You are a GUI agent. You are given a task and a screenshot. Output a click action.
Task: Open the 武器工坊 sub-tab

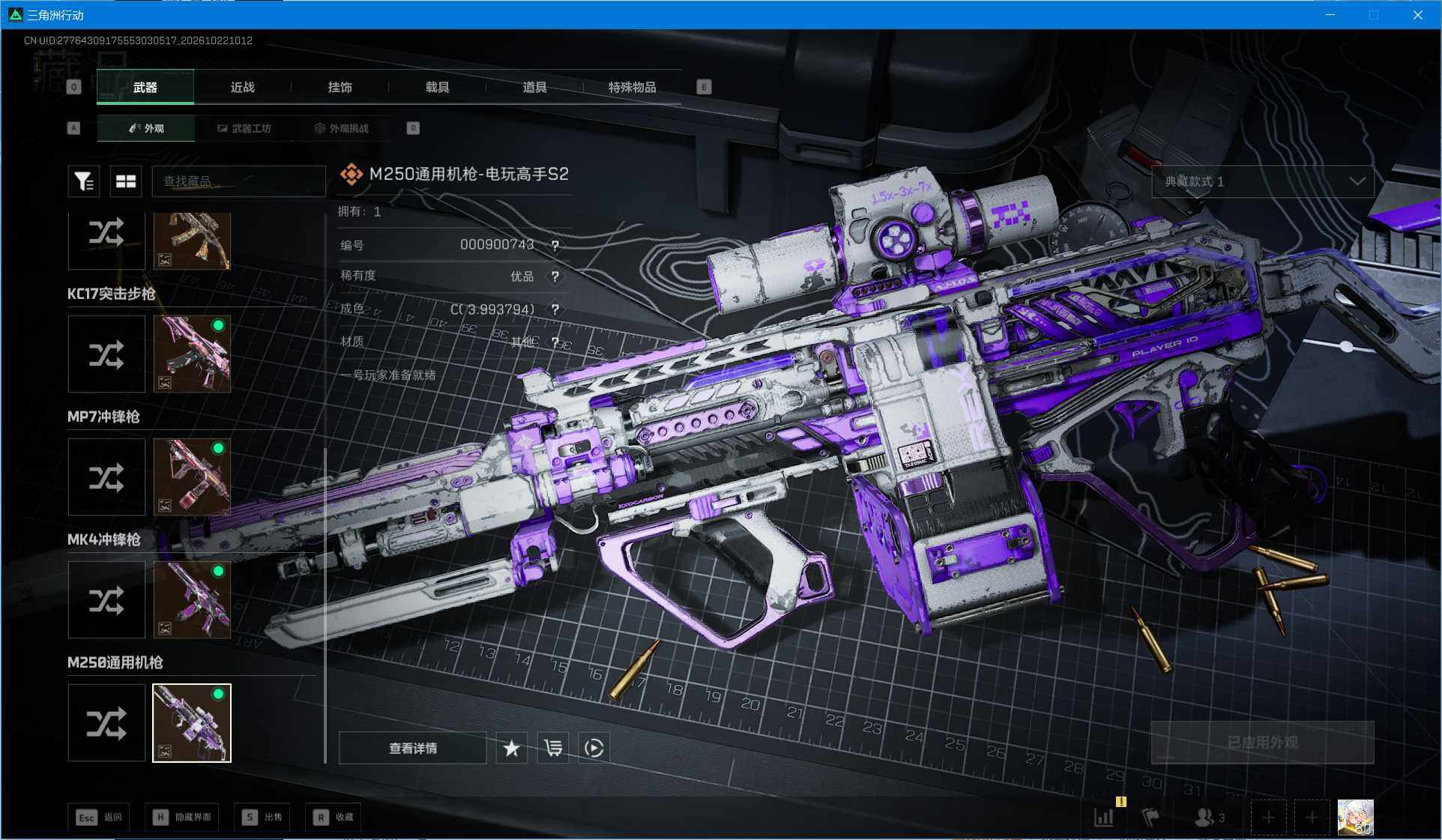click(244, 128)
